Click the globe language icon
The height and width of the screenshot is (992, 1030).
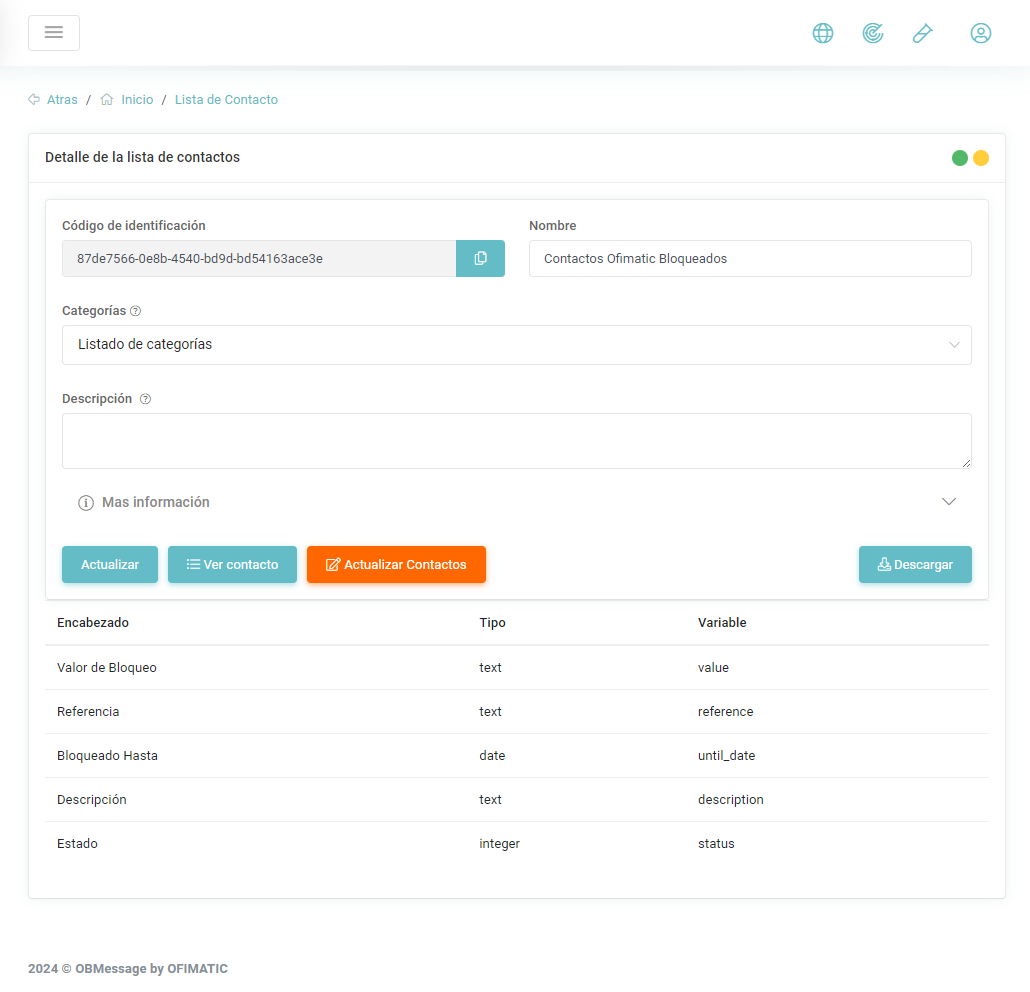(823, 33)
